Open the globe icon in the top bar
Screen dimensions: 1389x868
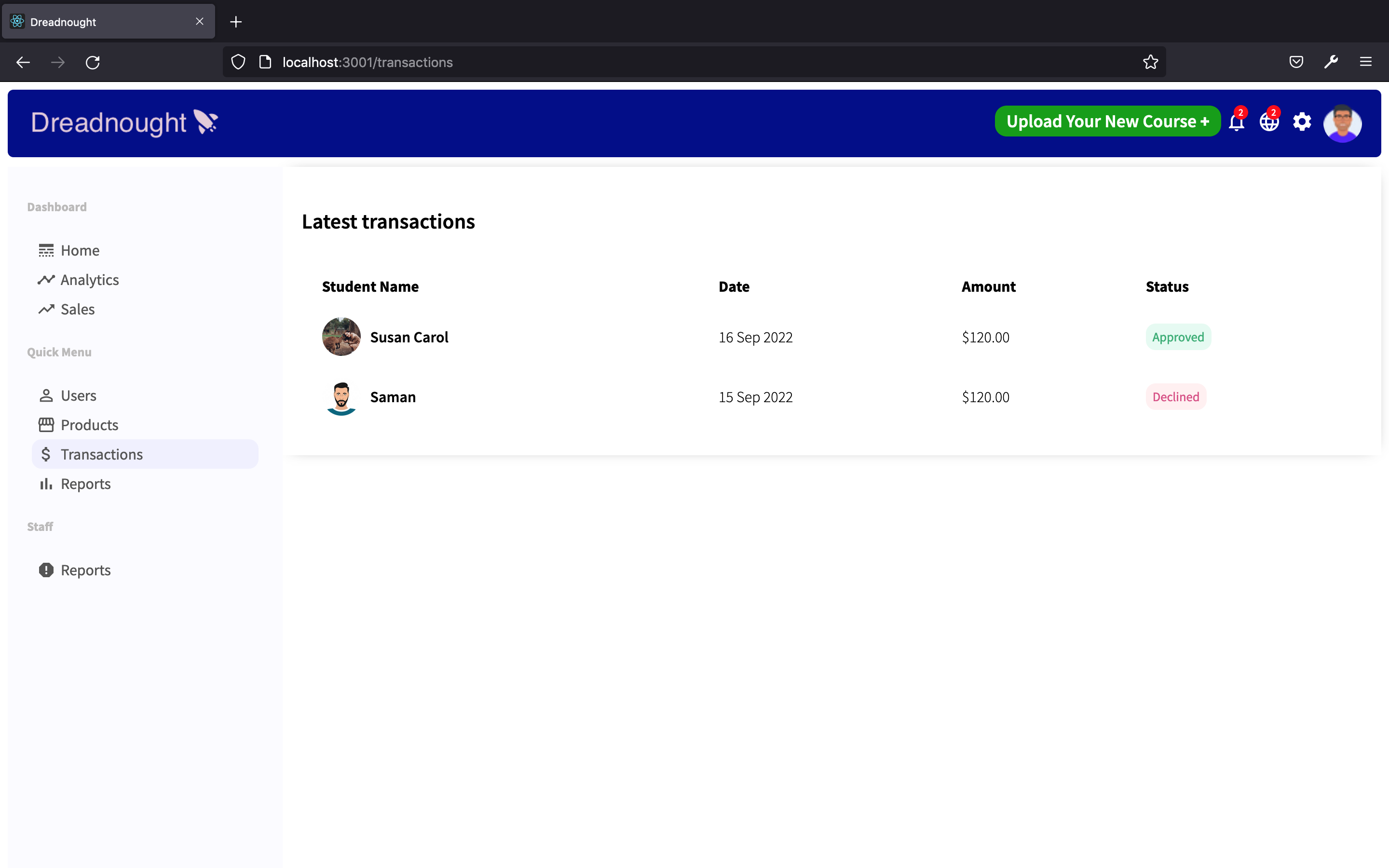1268,122
